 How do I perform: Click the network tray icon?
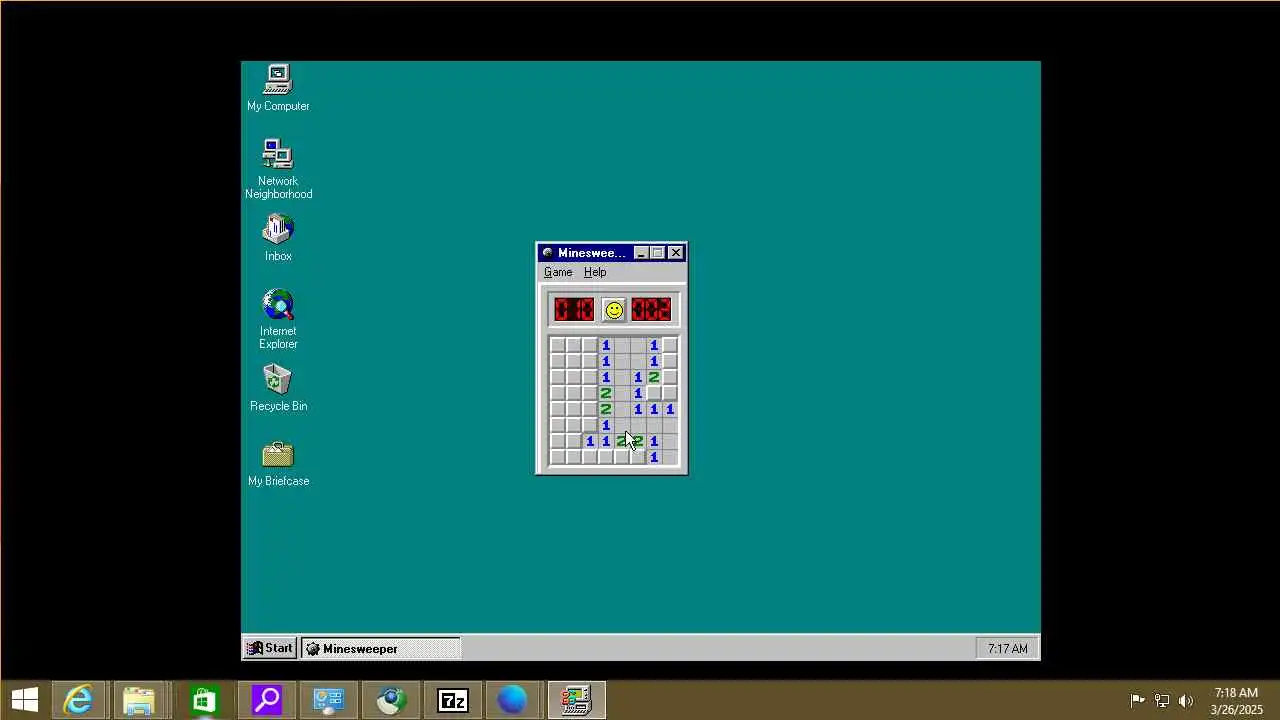point(1162,700)
